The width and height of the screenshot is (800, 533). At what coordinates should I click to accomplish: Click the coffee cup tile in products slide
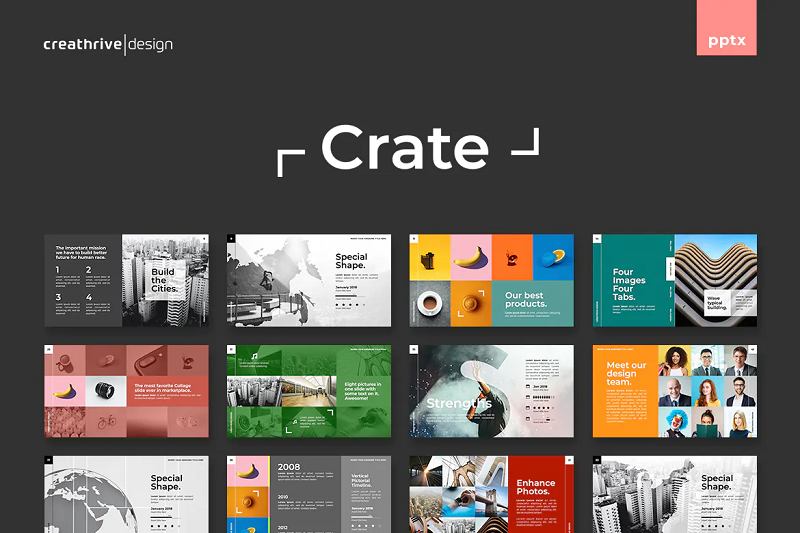point(429,302)
